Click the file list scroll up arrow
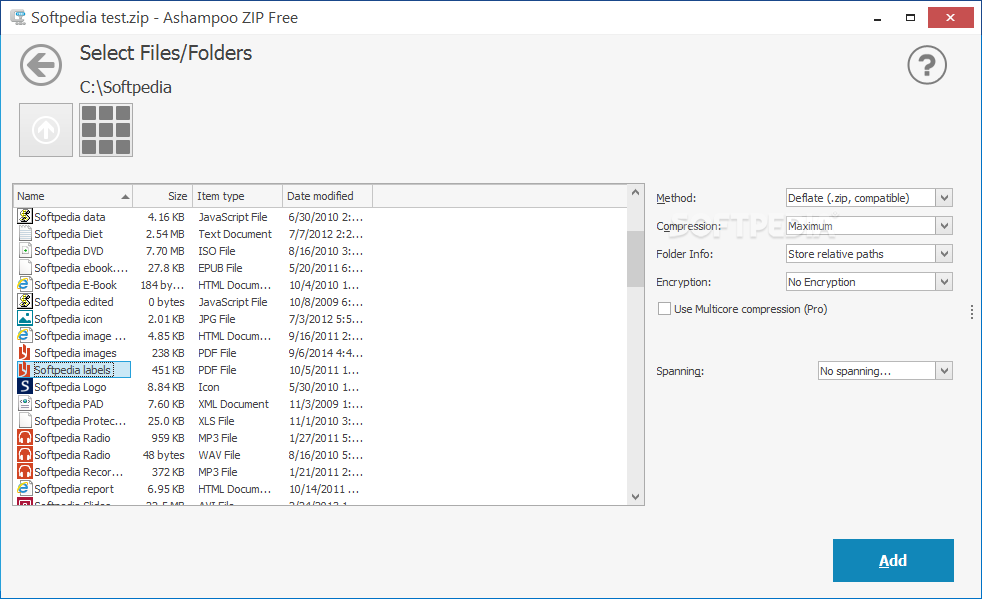The image size is (982, 599). pyautogui.click(x=636, y=192)
